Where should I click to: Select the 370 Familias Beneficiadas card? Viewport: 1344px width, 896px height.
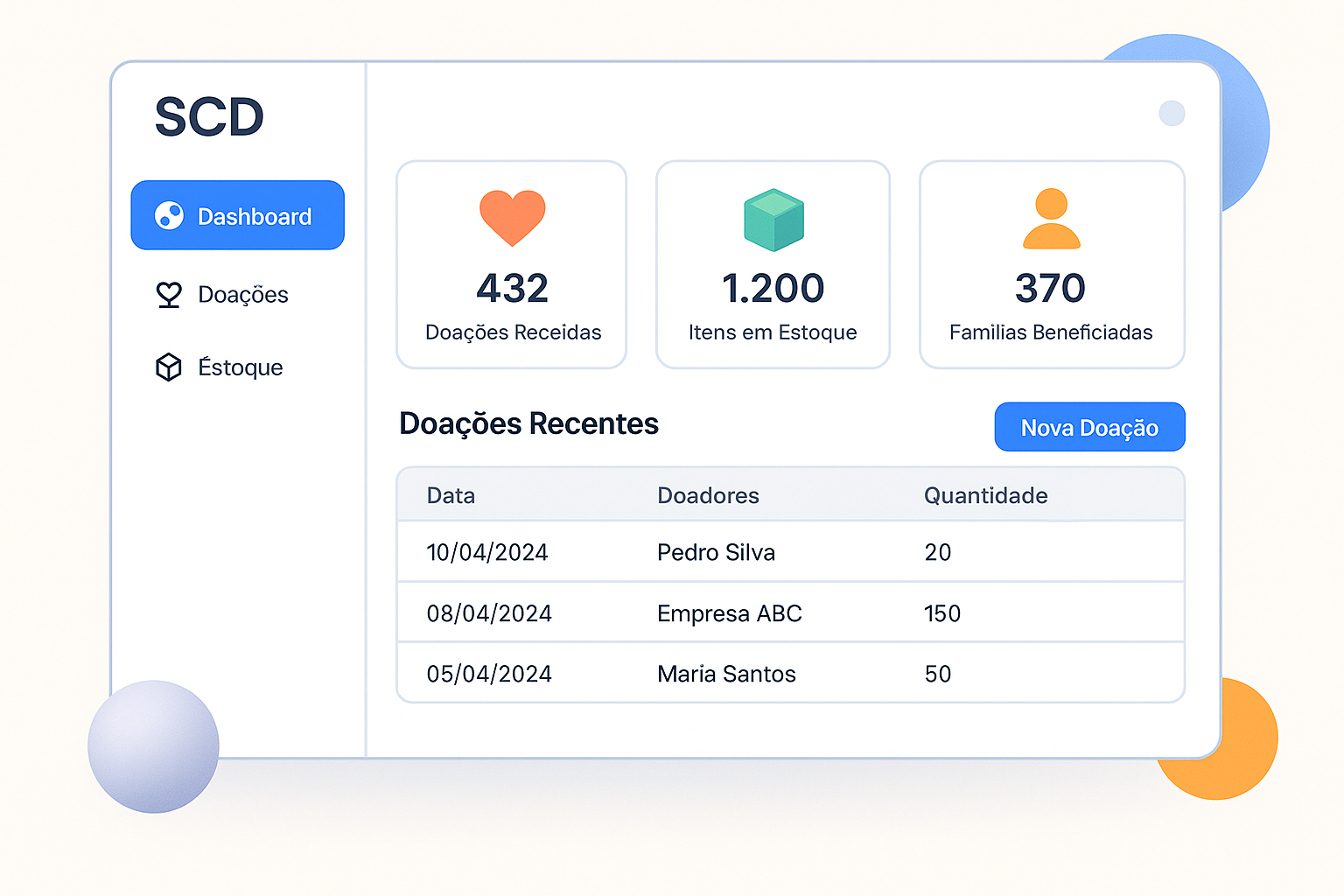pos(1051,264)
